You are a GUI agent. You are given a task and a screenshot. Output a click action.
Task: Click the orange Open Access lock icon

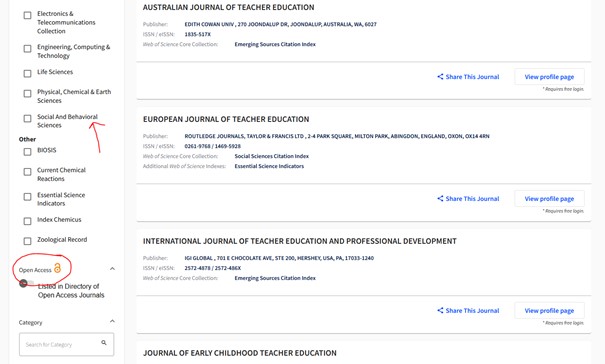57,268
